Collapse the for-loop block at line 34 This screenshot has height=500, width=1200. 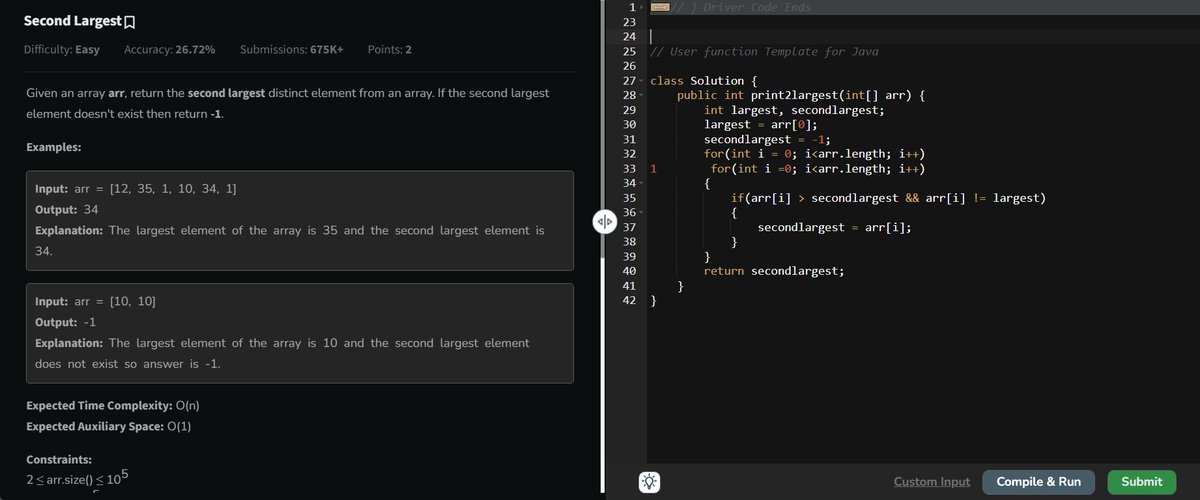[640, 183]
